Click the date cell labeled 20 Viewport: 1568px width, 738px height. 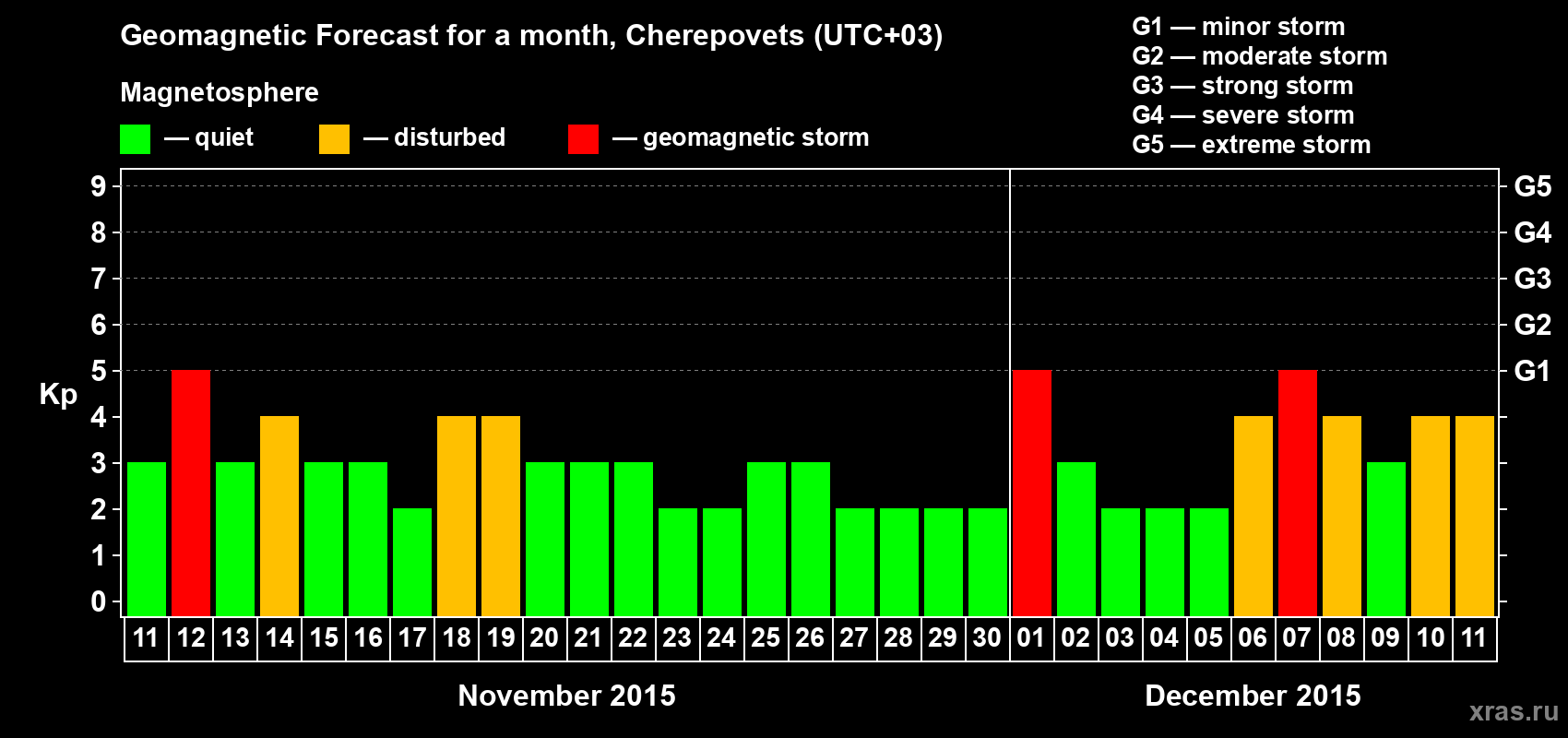pyautogui.click(x=545, y=638)
